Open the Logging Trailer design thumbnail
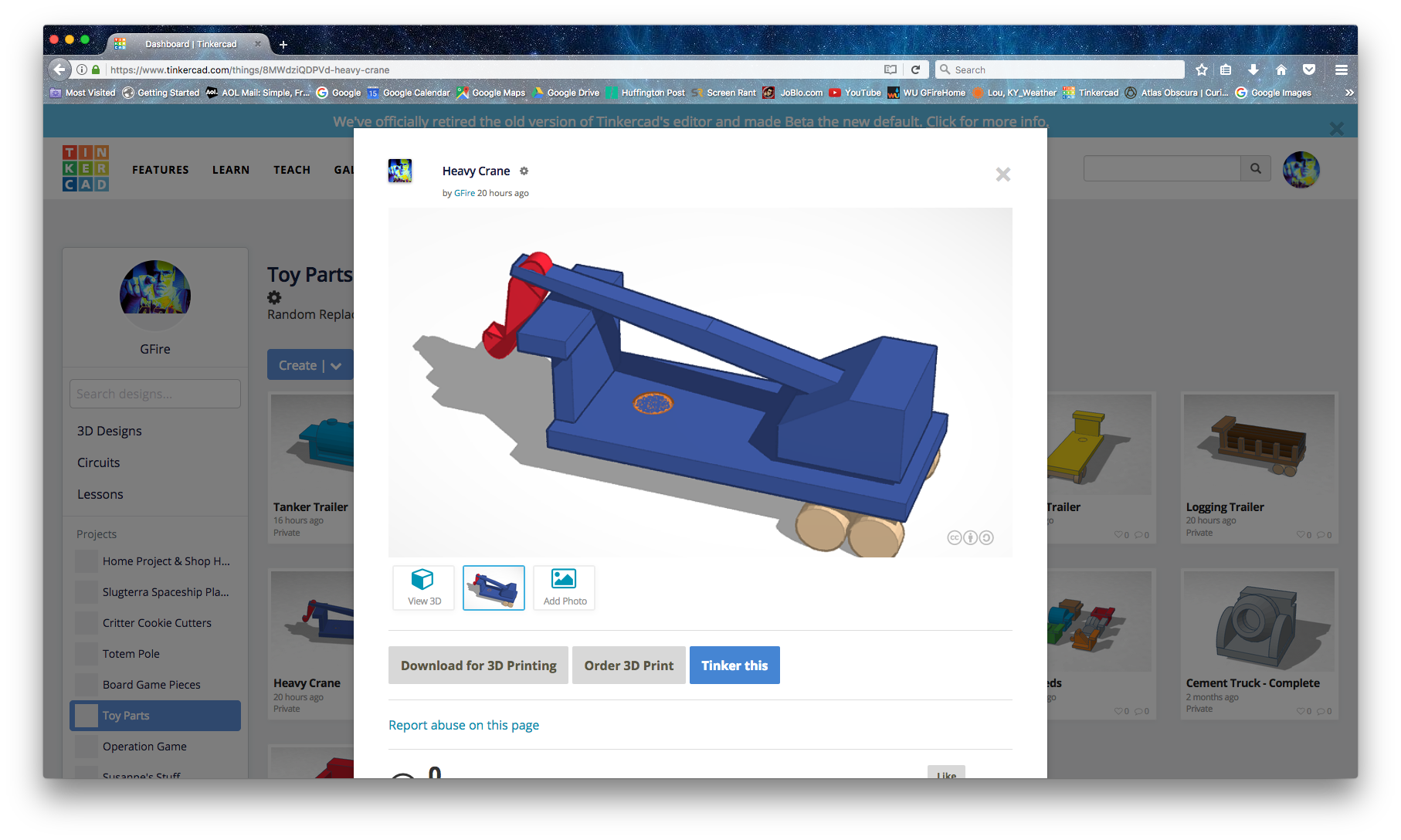Image resolution: width=1401 pixels, height=840 pixels. coord(1259,445)
